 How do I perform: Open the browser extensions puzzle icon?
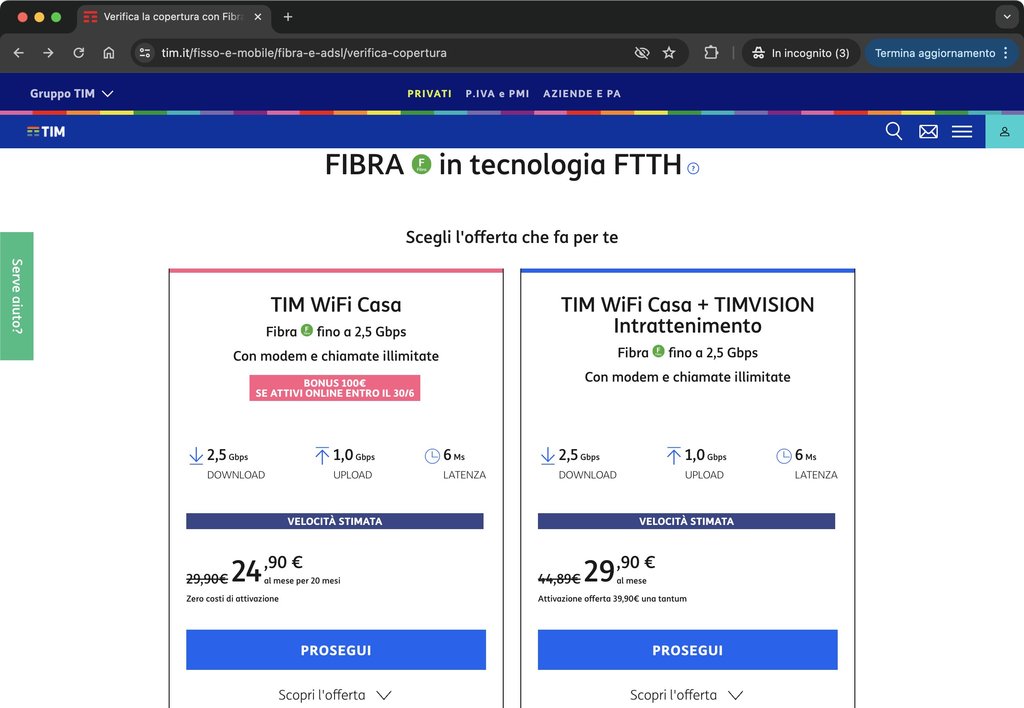(711, 53)
